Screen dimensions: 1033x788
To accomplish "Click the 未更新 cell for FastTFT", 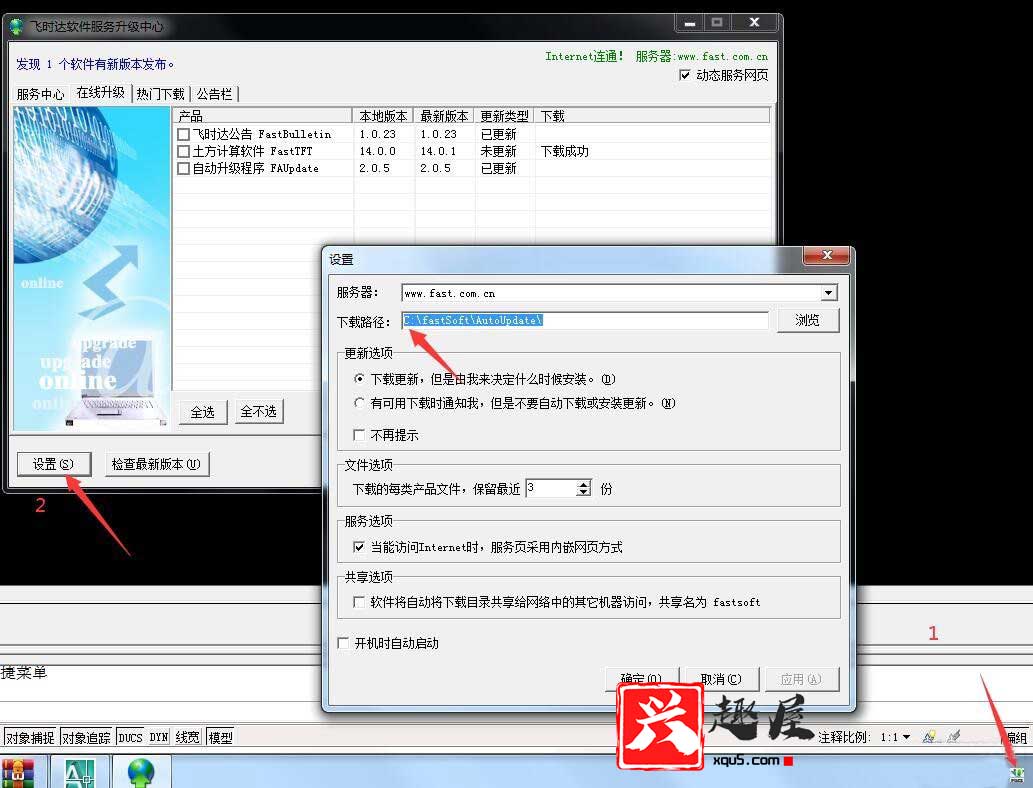I will pos(499,152).
